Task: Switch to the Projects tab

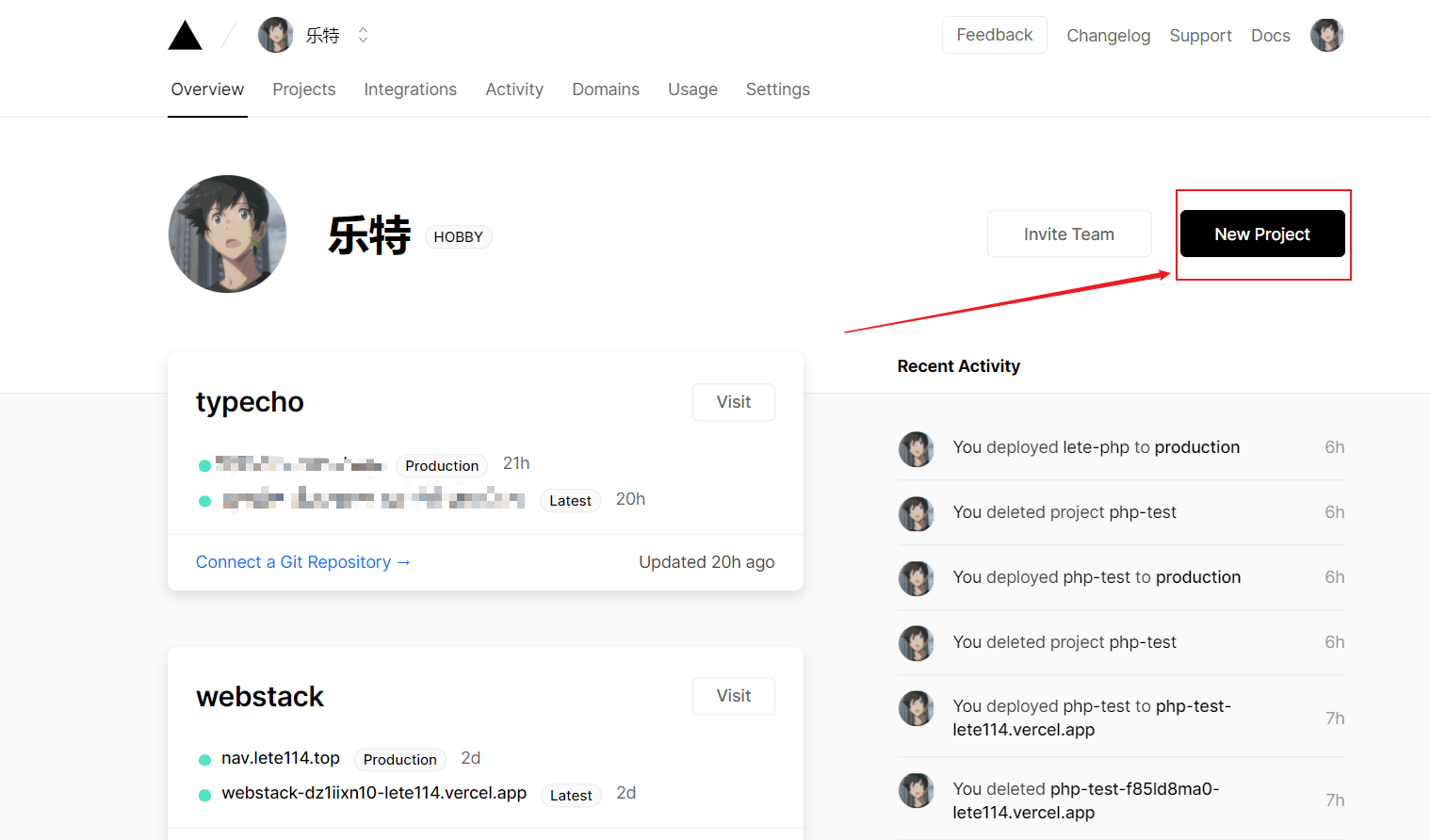Action: 303,89
